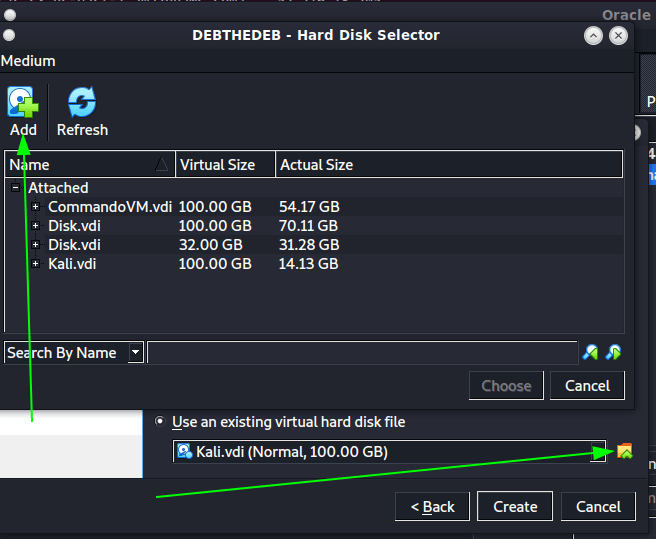Collapse the Attached group in the list
656x539 pixels.
(x=16, y=188)
